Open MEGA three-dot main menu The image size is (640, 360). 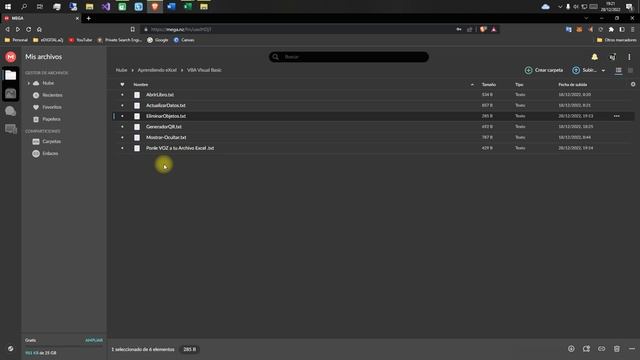pos(629,57)
